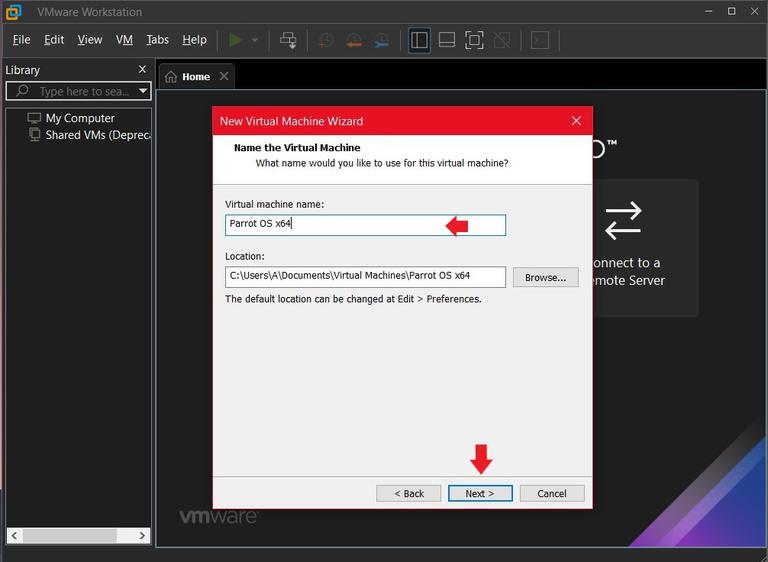
Task: Open the Snapshot Manager icon
Action: click(x=382, y=40)
